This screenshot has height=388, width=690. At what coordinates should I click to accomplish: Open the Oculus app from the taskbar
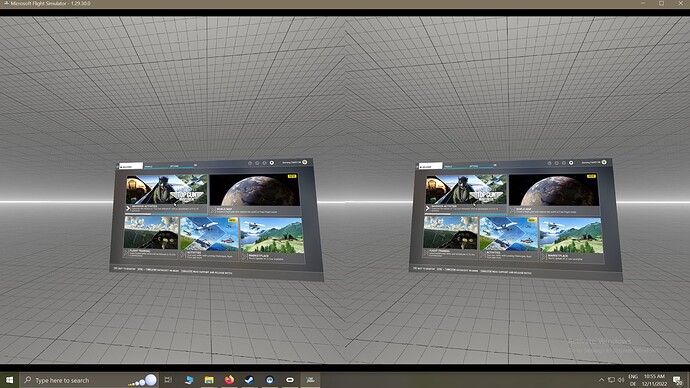coord(290,380)
